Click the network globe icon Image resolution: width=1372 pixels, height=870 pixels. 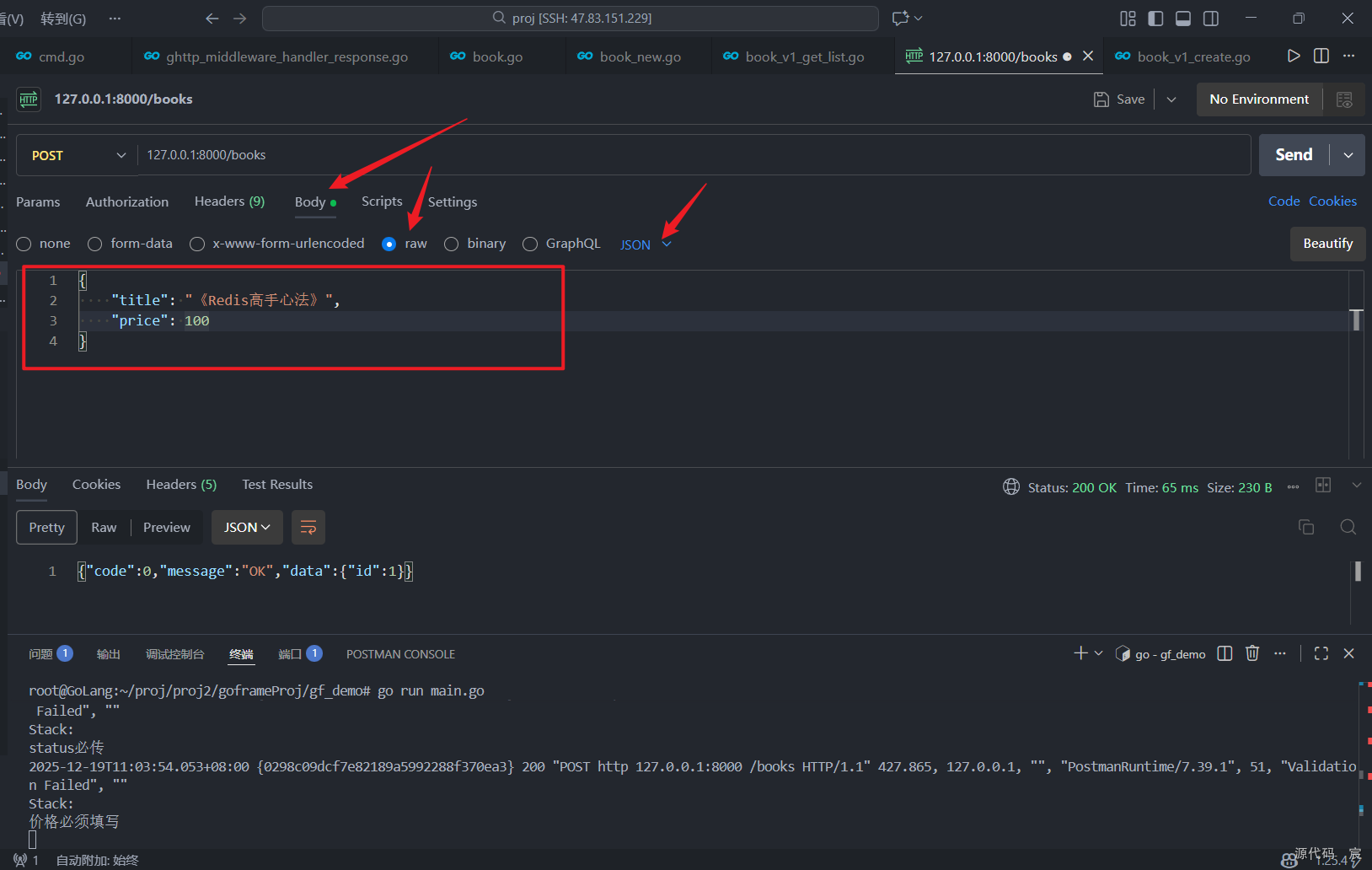point(1010,486)
